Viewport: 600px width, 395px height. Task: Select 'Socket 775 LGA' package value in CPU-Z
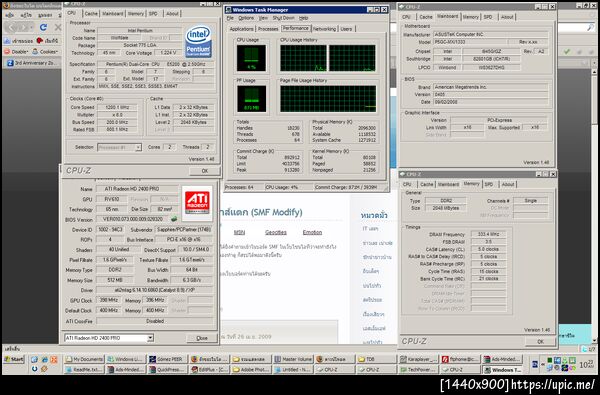[139, 45]
